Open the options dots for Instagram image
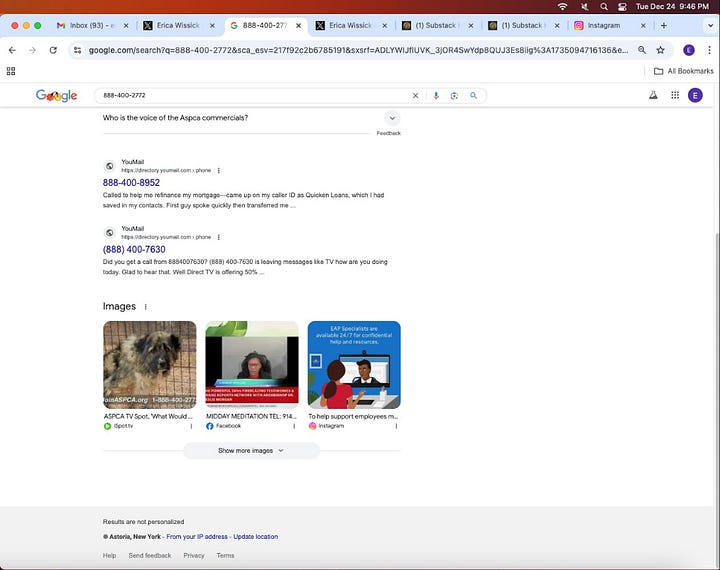The image size is (720, 570). pos(396,426)
